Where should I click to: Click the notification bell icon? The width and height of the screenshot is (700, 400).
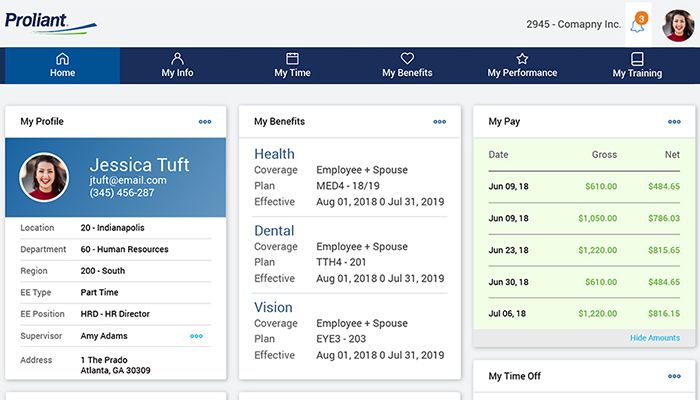tap(637, 25)
